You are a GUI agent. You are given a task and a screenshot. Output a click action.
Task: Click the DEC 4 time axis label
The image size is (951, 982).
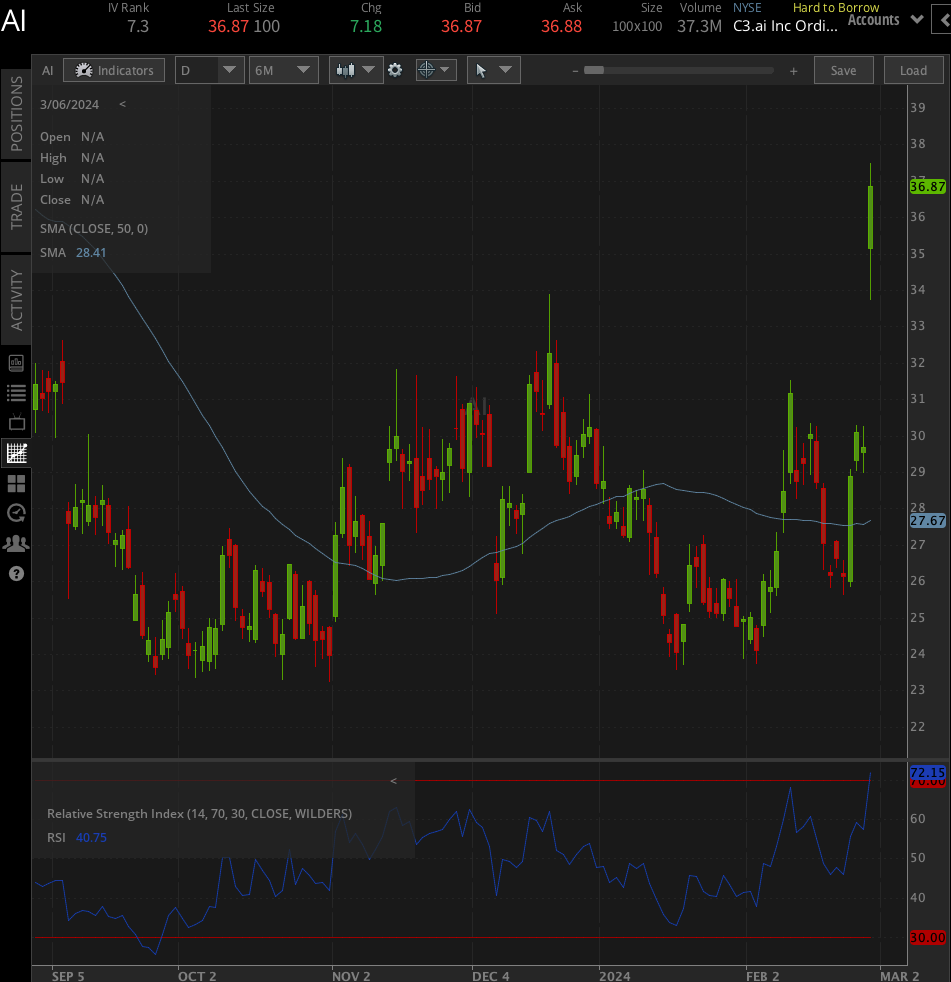491,976
